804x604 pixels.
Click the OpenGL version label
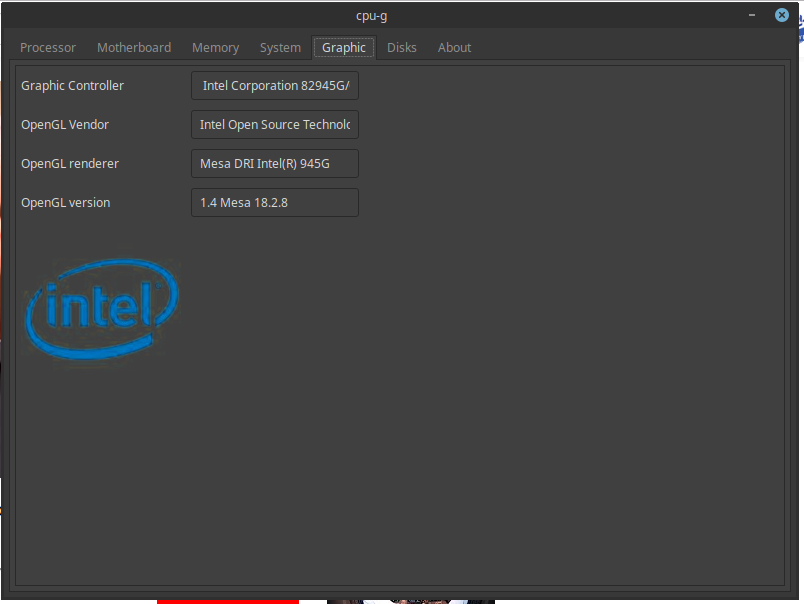coord(66,203)
